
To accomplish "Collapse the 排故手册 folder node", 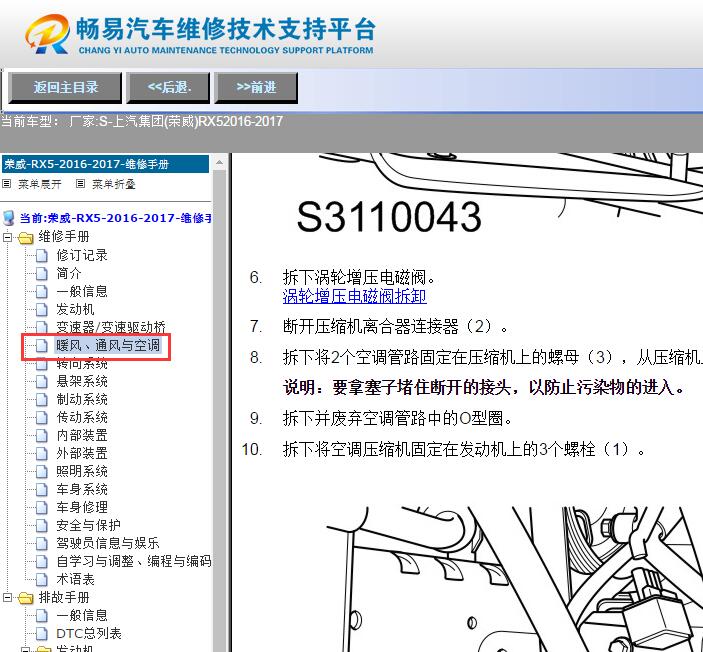I will [x=7, y=598].
